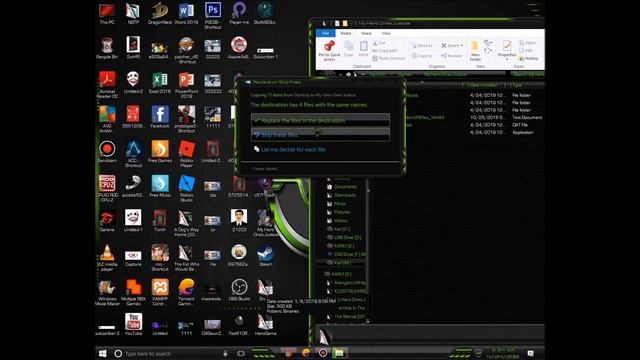The height and width of the screenshot is (360, 640).
Task: Open the Roblox Studio desktop icon
Action: tap(186, 188)
